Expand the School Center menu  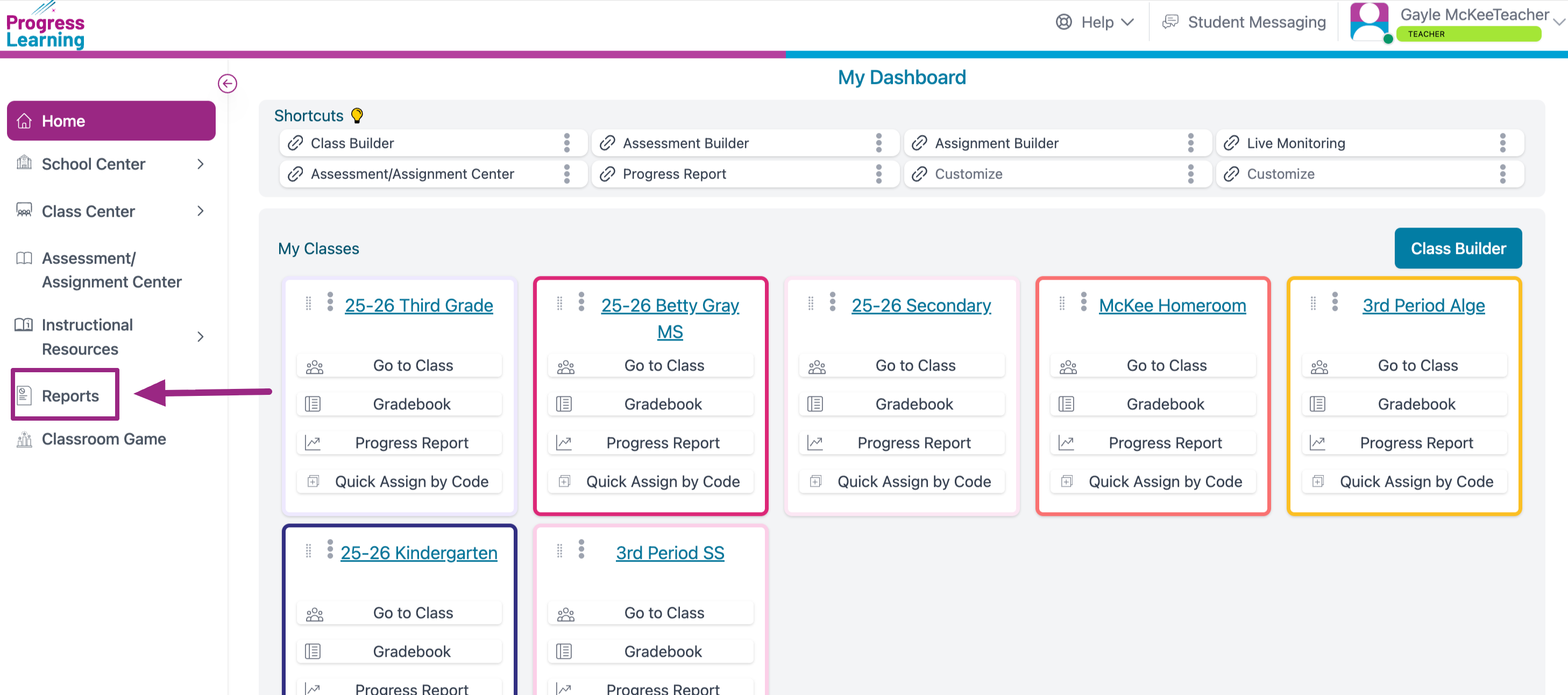tap(200, 164)
